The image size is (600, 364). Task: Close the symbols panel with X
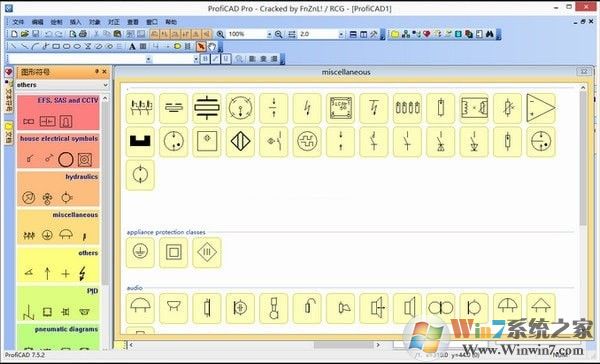[x=104, y=72]
